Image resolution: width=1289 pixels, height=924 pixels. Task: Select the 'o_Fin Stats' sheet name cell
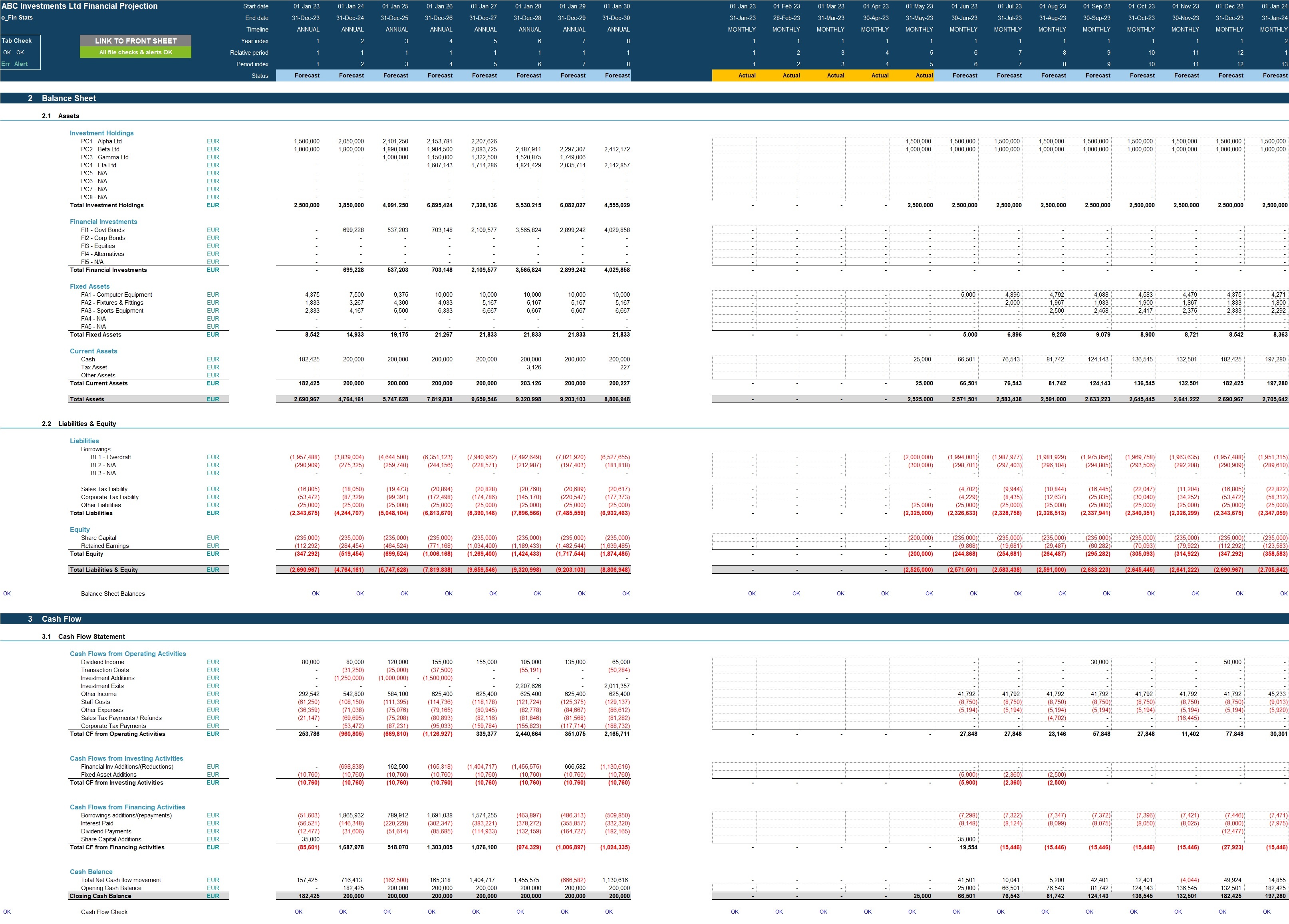coord(17,18)
